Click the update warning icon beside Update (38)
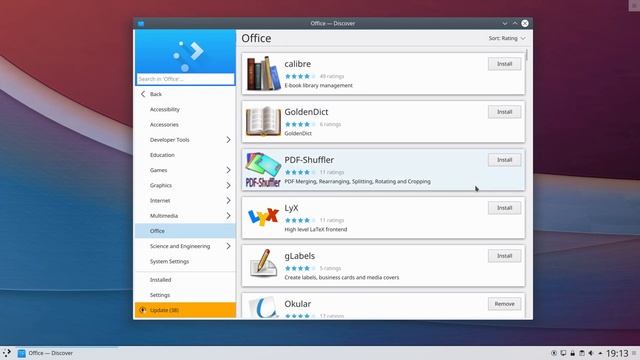 (x=142, y=310)
